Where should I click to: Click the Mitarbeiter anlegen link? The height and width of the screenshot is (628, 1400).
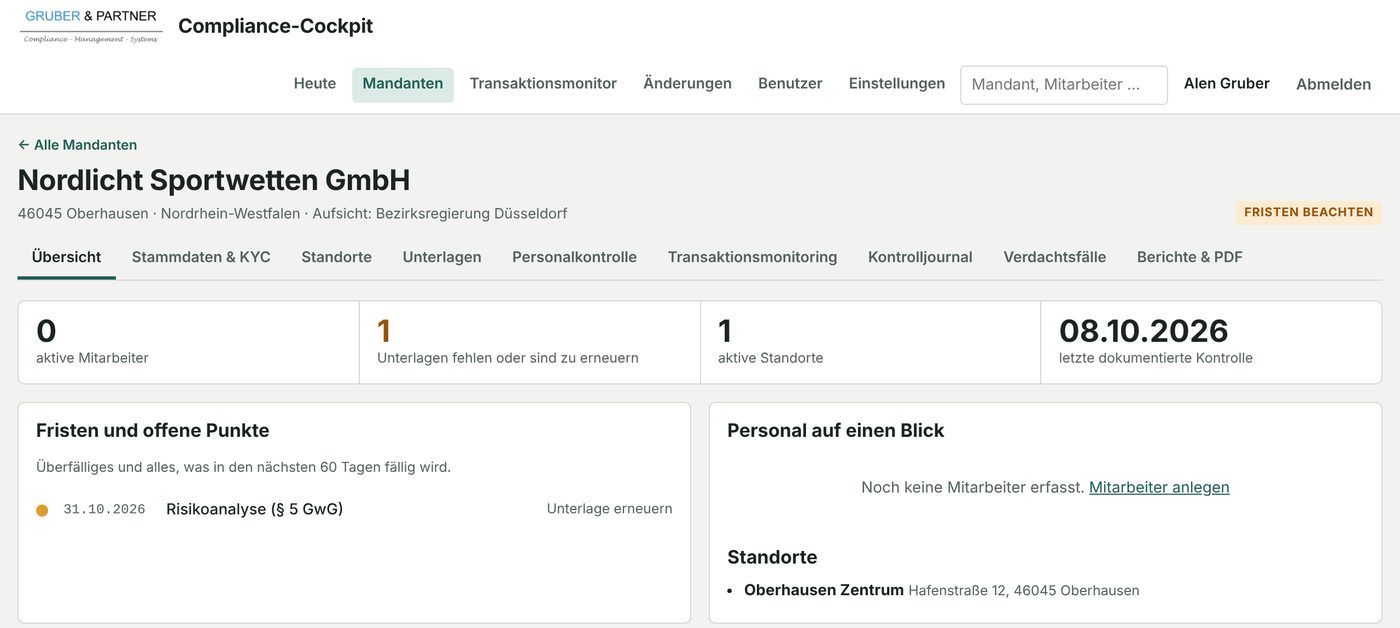[x=1159, y=487]
